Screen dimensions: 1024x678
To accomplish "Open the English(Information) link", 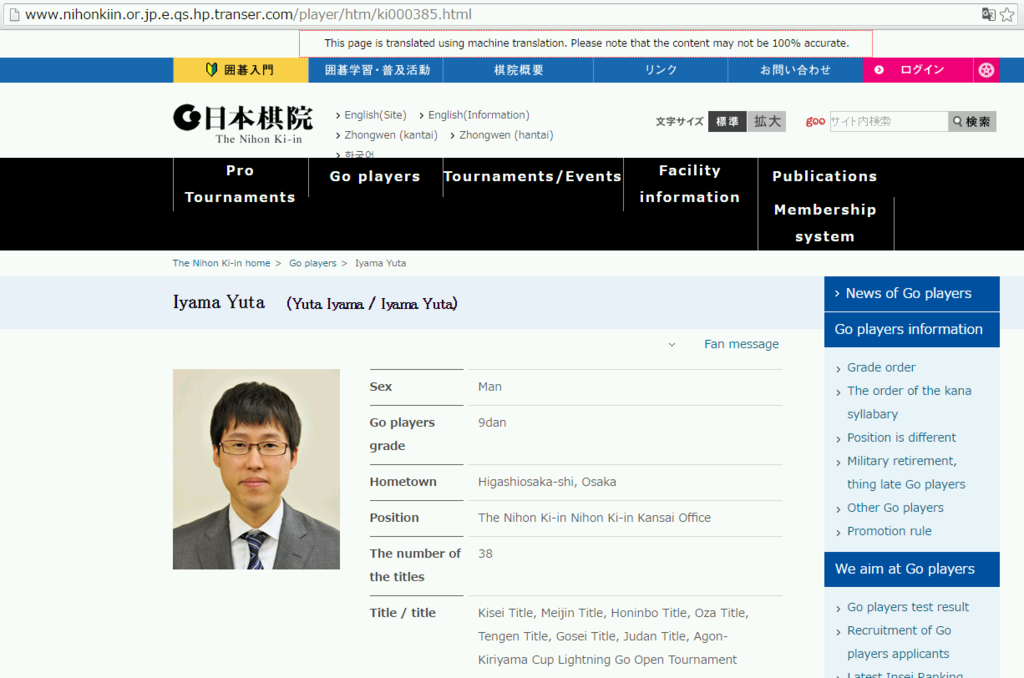I will [x=478, y=115].
